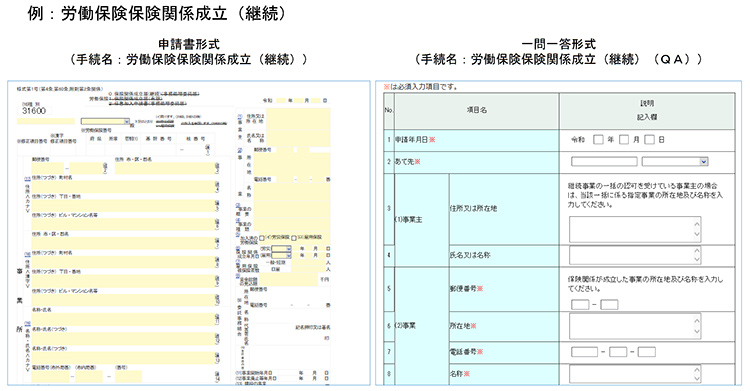The width and height of the screenshot is (750, 391).
Task: Open the 労災 dropdown in application form
Action: pos(282,249)
